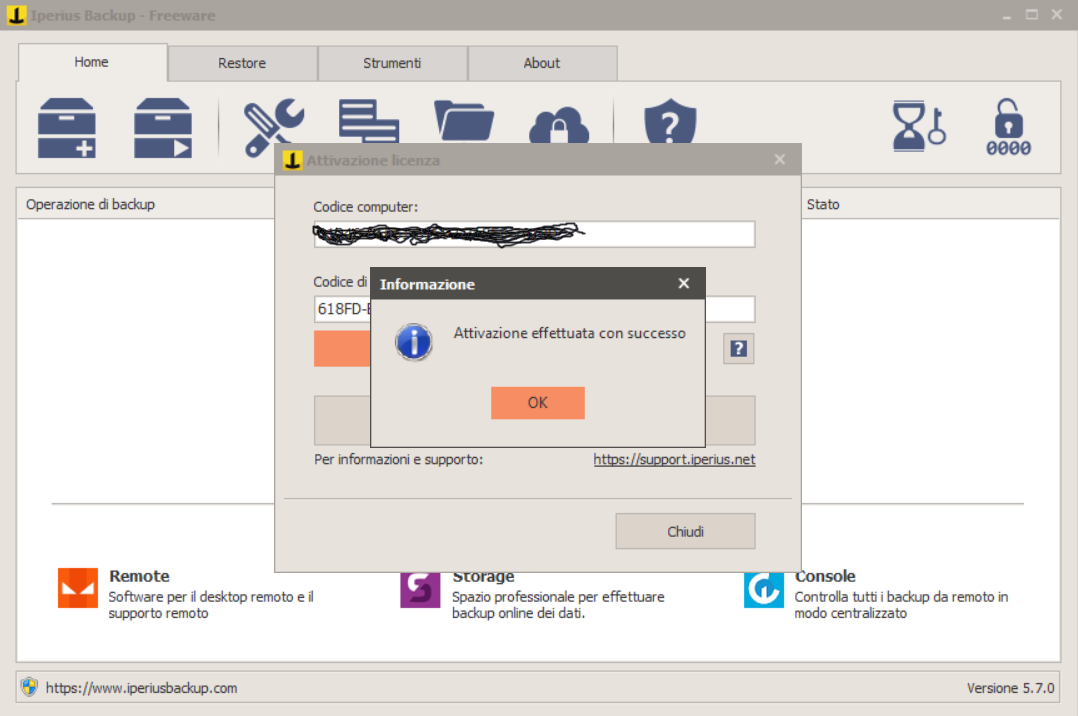Image resolution: width=1078 pixels, height=716 pixels.
Task: Click the blue information icon in the dialog
Action: tap(414, 342)
